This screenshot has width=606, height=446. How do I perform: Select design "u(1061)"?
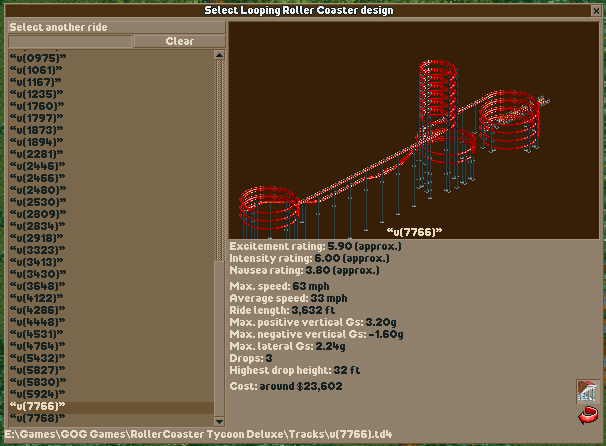(111, 70)
